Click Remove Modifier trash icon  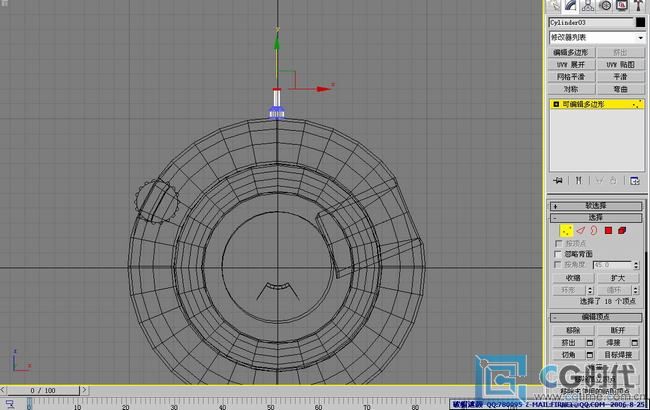(x=613, y=180)
